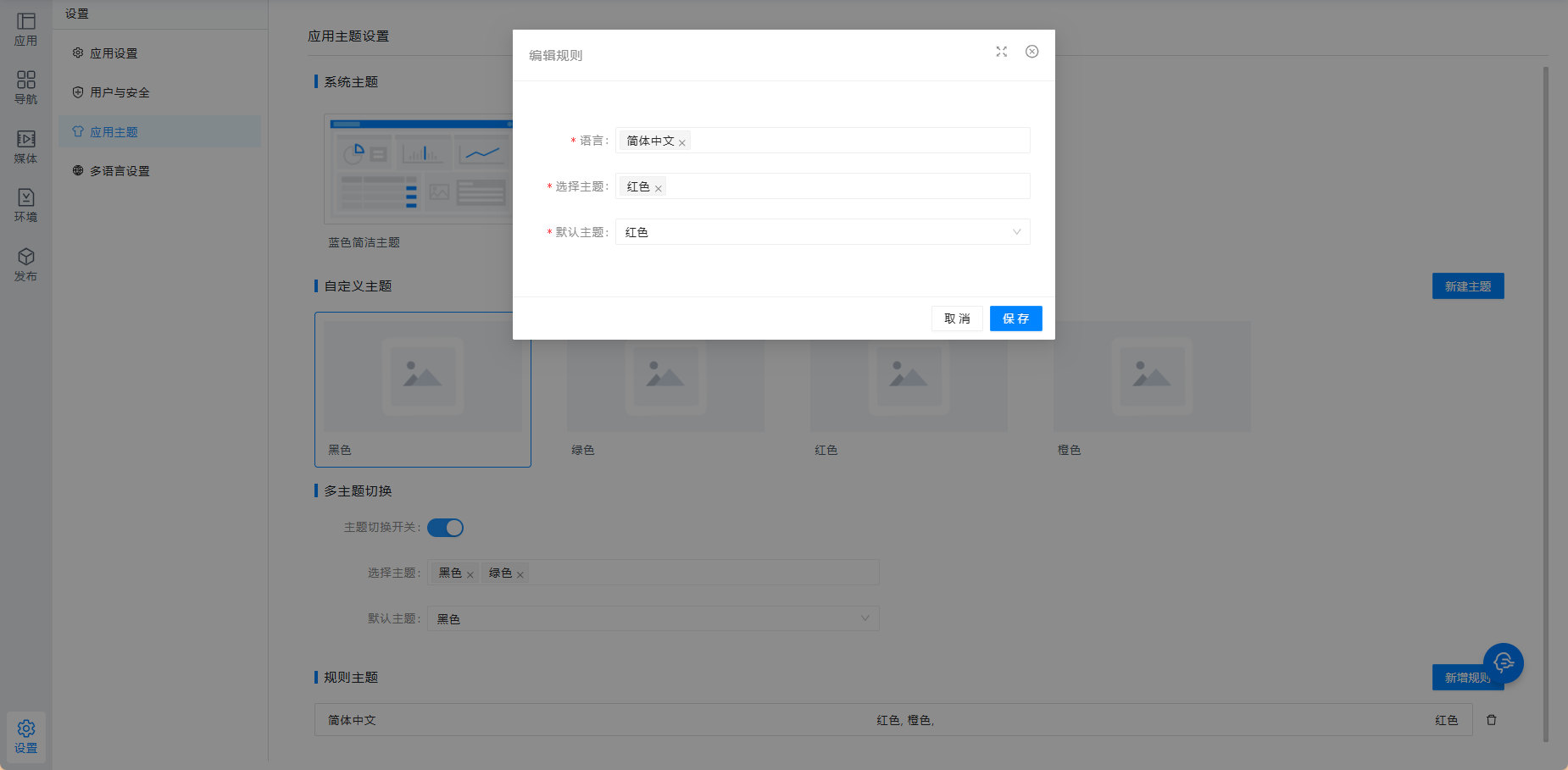Select the 红色 custom theme card
Screen dimensions: 1568x770
click(x=909, y=390)
